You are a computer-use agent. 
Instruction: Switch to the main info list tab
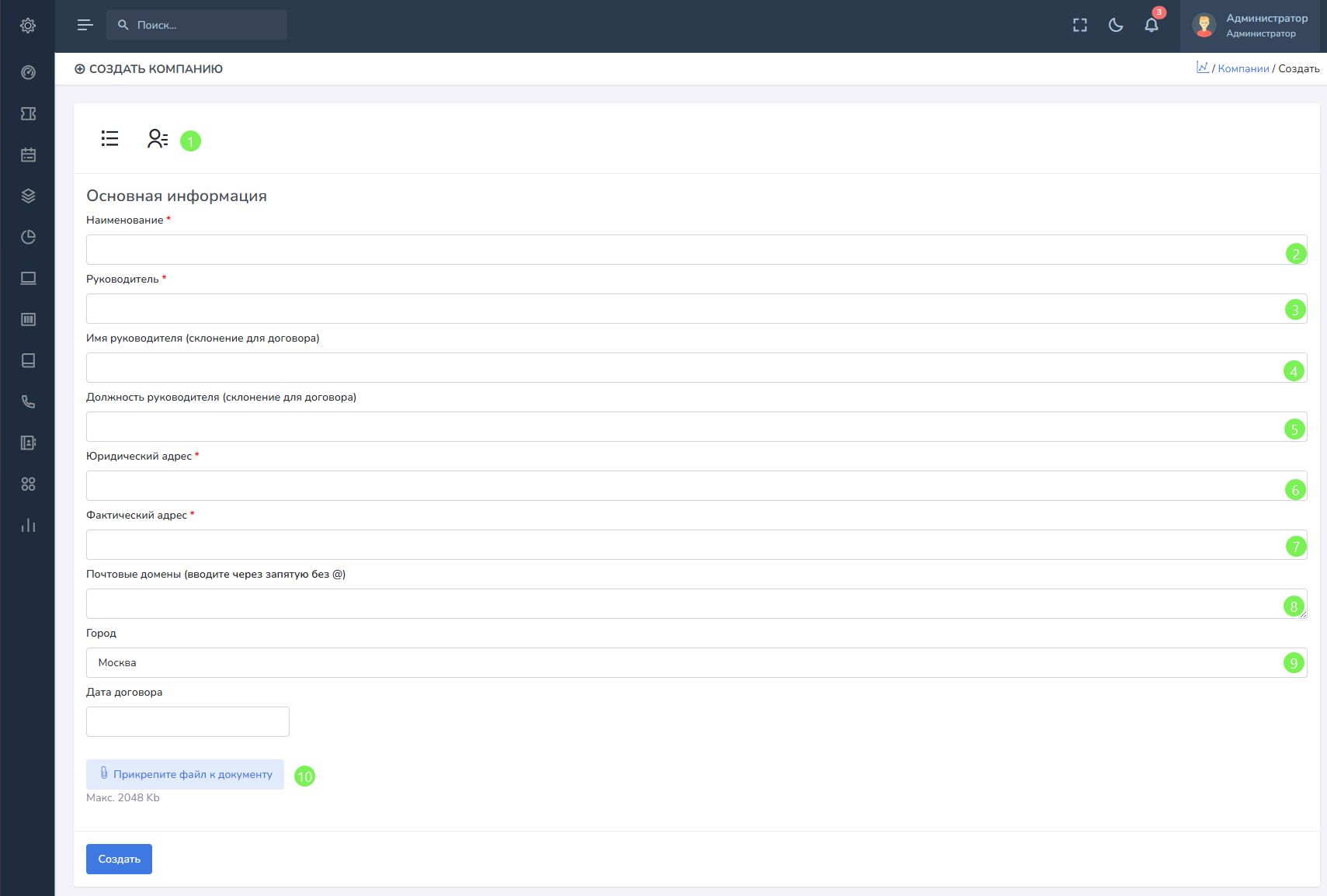tap(109, 138)
